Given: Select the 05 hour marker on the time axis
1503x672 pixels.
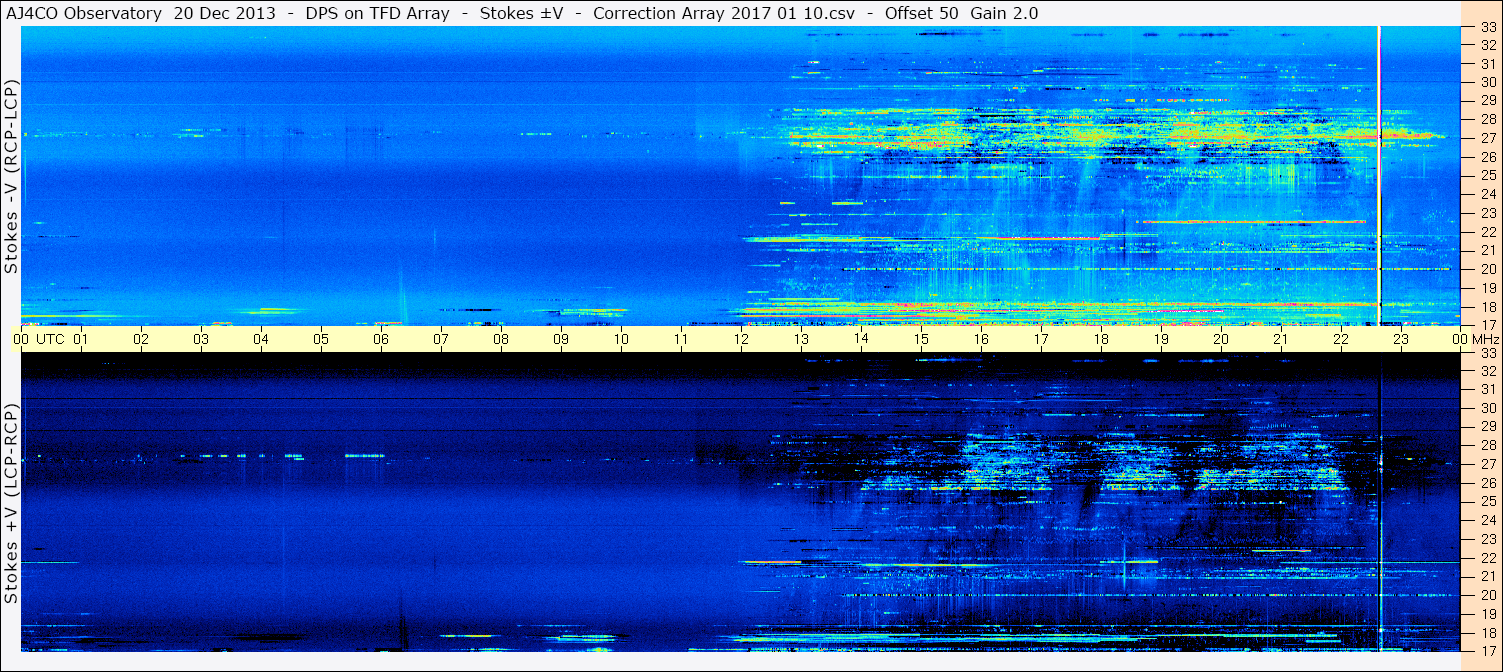Looking at the screenshot, I should tap(321, 339).
